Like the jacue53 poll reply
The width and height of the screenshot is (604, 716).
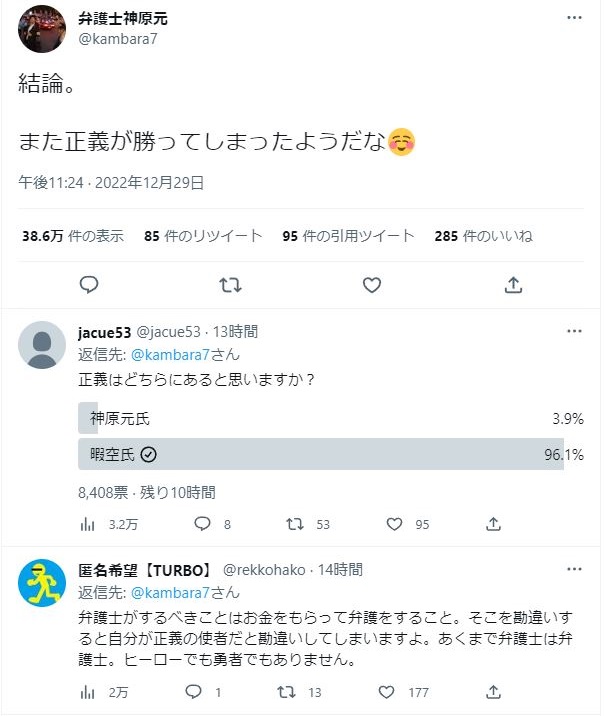[x=395, y=523]
